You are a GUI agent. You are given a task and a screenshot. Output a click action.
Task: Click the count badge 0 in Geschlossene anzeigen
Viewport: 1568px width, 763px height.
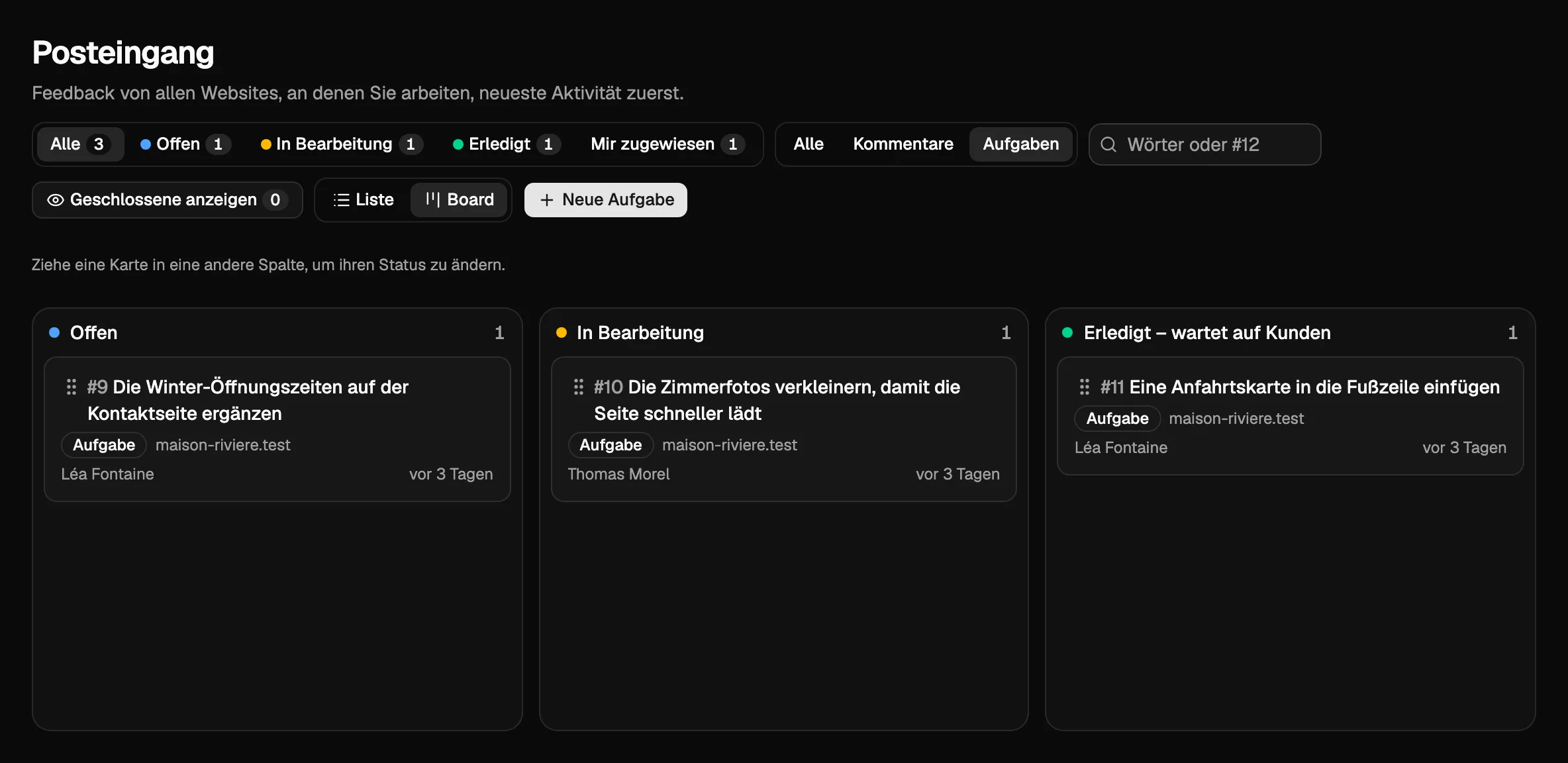(x=275, y=200)
